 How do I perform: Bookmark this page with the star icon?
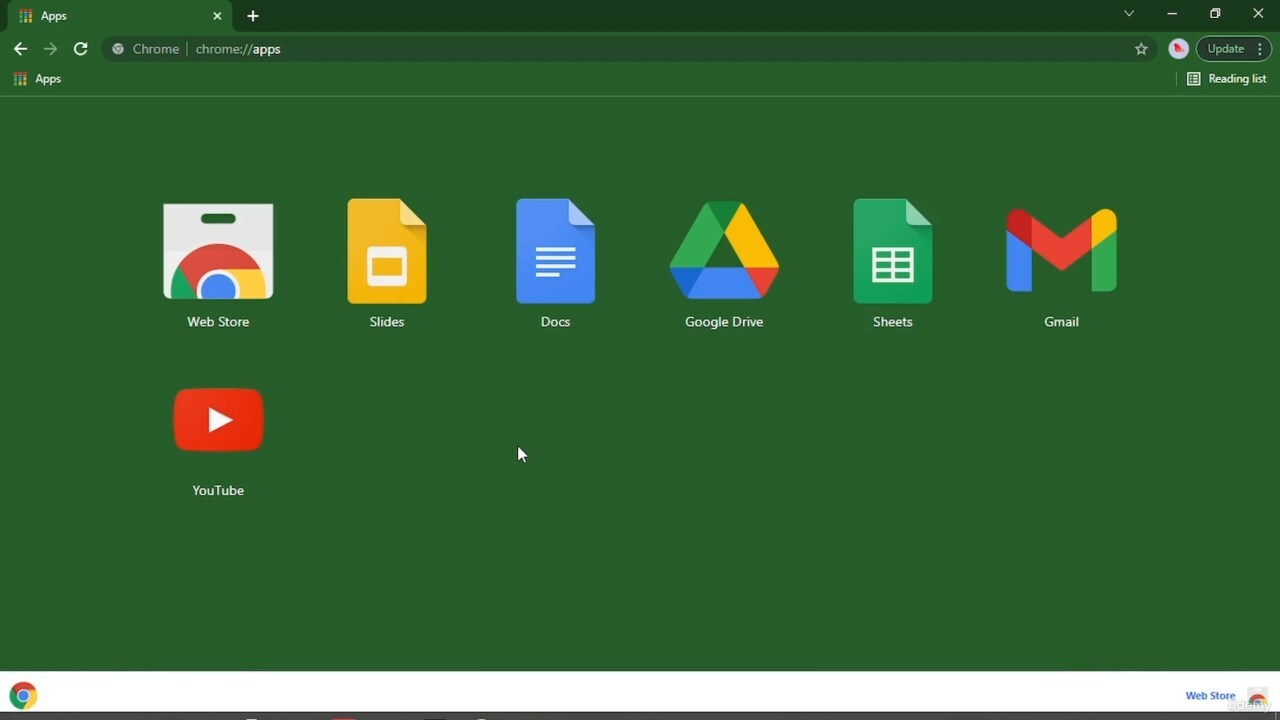pyautogui.click(x=1141, y=49)
